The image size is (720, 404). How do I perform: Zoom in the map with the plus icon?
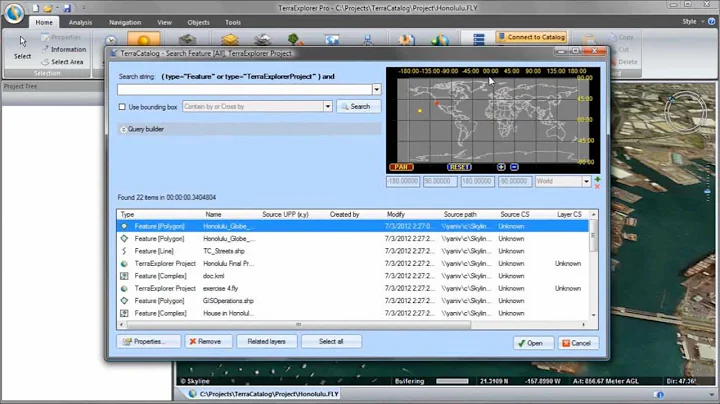[x=501, y=167]
